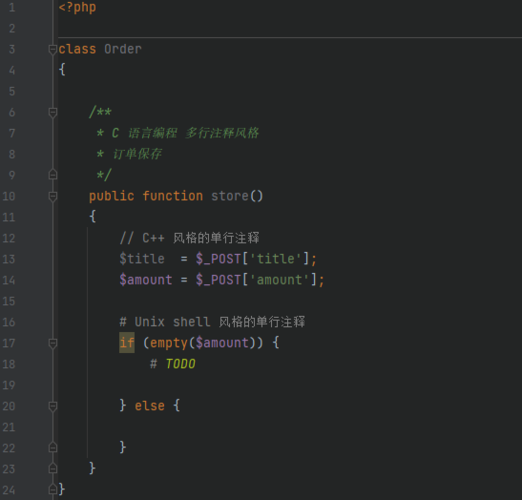Collapse the if block fold on line 17
This screenshot has width=522, height=500.
(x=53, y=343)
